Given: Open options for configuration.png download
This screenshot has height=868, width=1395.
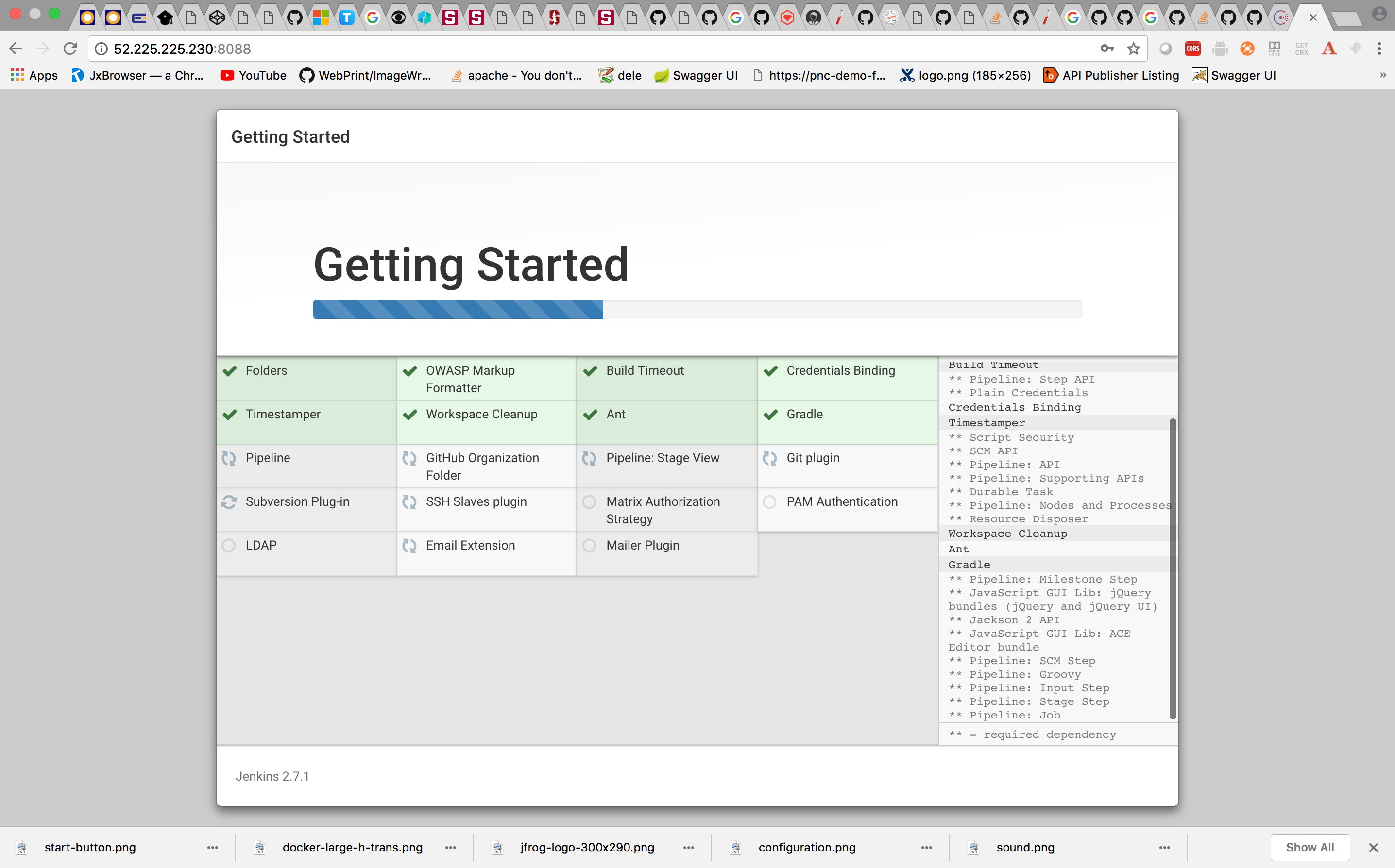Looking at the screenshot, I should (x=926, y=847).
